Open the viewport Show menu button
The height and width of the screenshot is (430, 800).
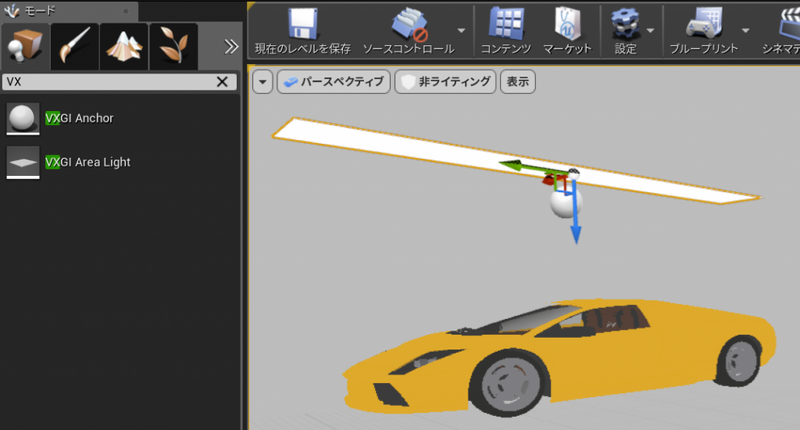tap(518, 82)
